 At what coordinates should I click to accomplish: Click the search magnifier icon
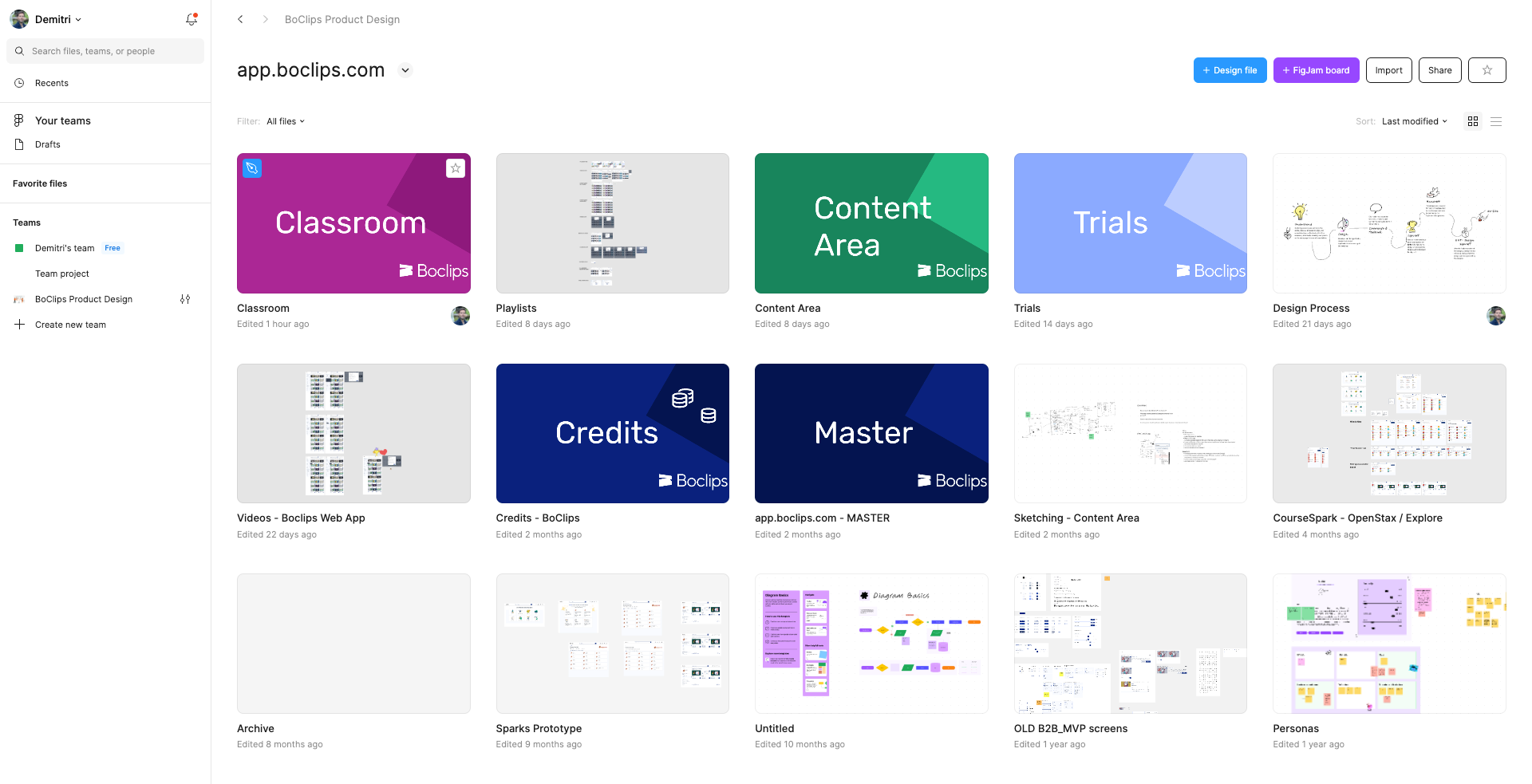point(19,51)
